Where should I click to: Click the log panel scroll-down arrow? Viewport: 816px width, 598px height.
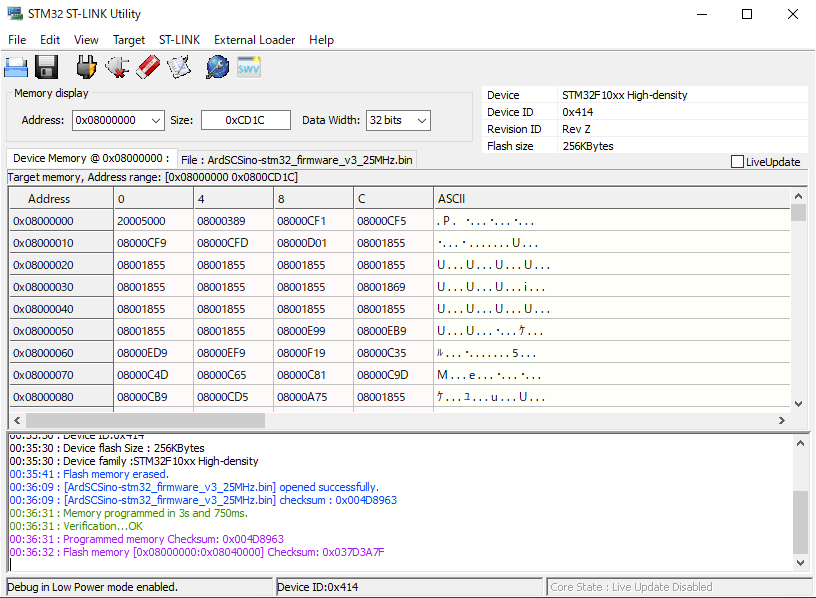800,562
